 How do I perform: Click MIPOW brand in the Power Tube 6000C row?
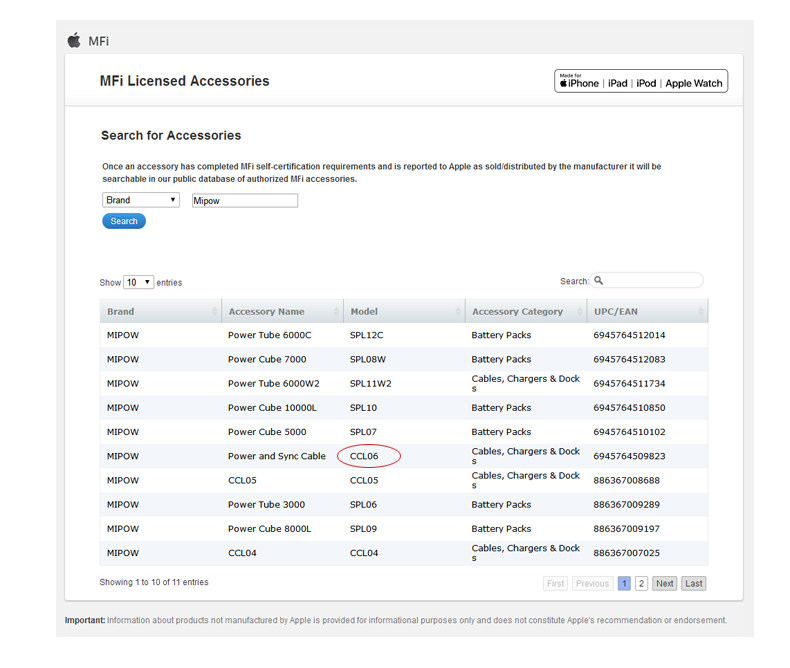[x=122, y=335]
